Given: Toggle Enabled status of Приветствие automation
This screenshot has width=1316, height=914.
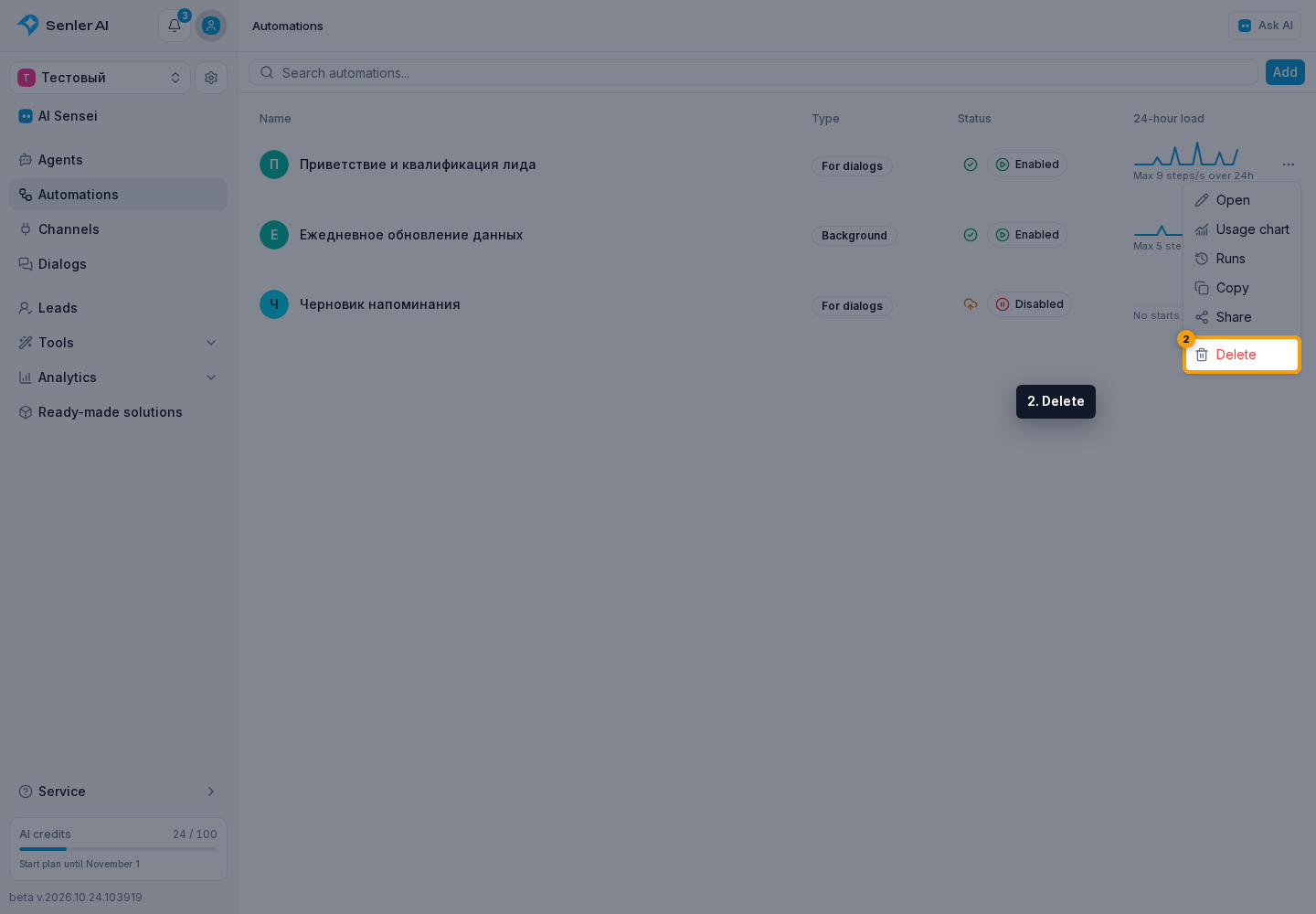Looking at the screenshot, I should (x=1027, y=165).
